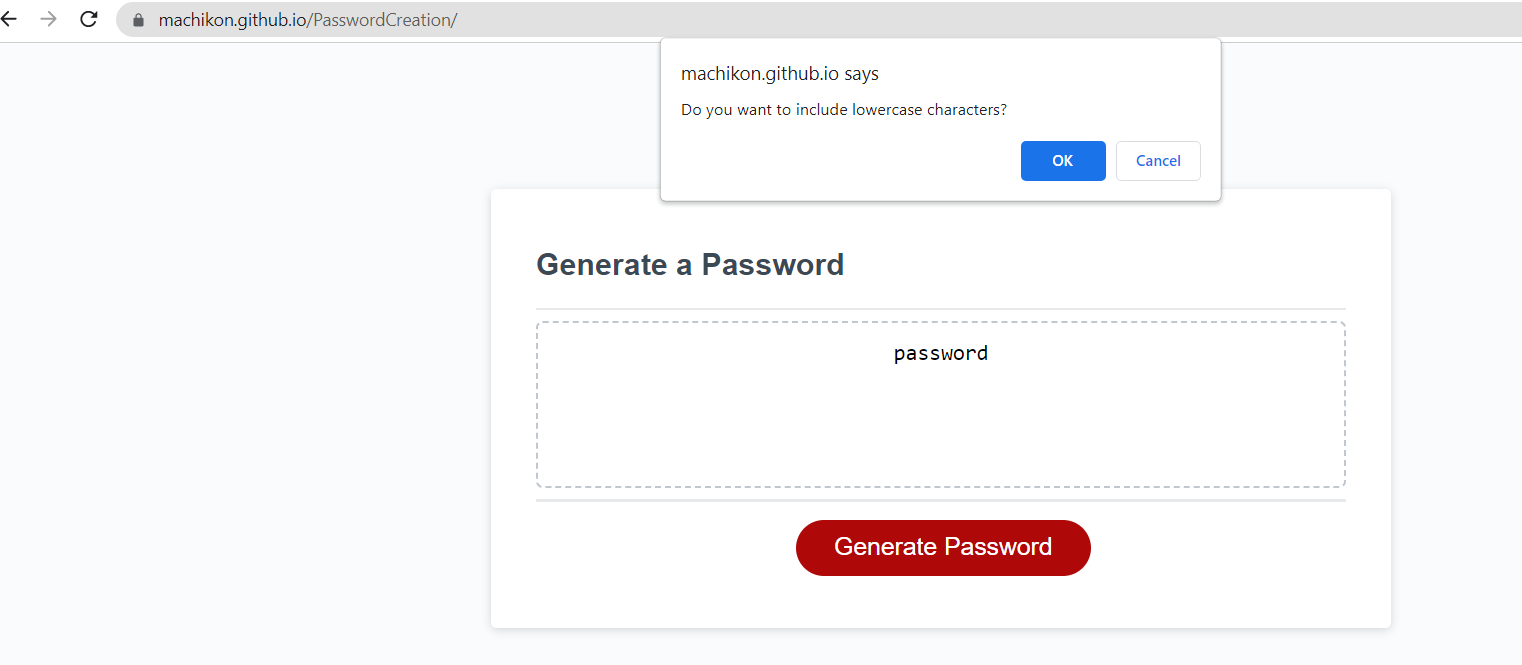The image size is (1522, 665).
Task: Click the generated password text
Action: 940,352
